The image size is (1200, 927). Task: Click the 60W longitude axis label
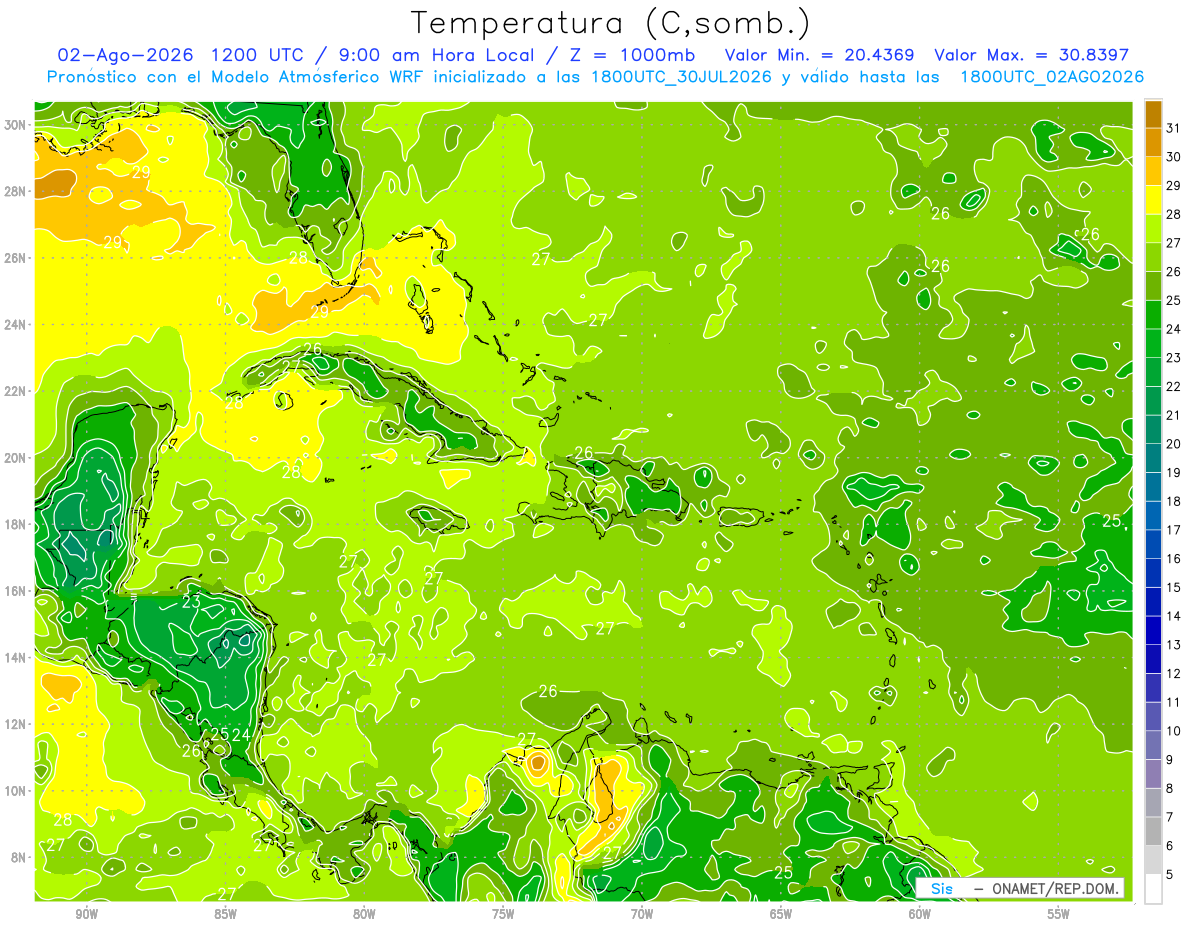point(920,913)
